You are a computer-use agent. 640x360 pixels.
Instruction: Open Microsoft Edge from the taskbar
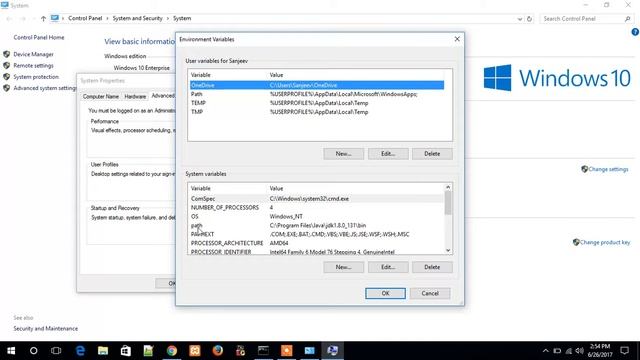[80, 351]
